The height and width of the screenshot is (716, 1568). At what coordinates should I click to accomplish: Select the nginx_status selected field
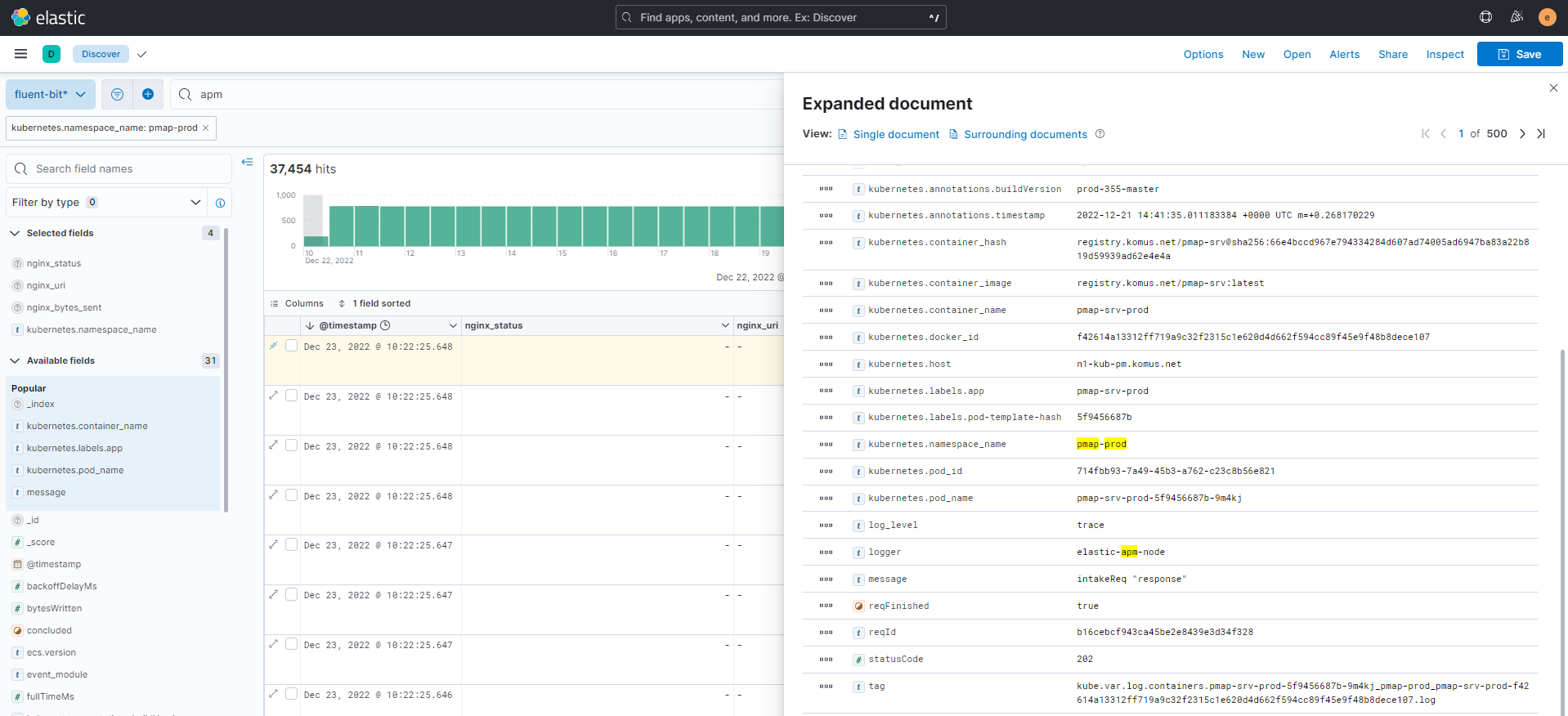point(54,263)
